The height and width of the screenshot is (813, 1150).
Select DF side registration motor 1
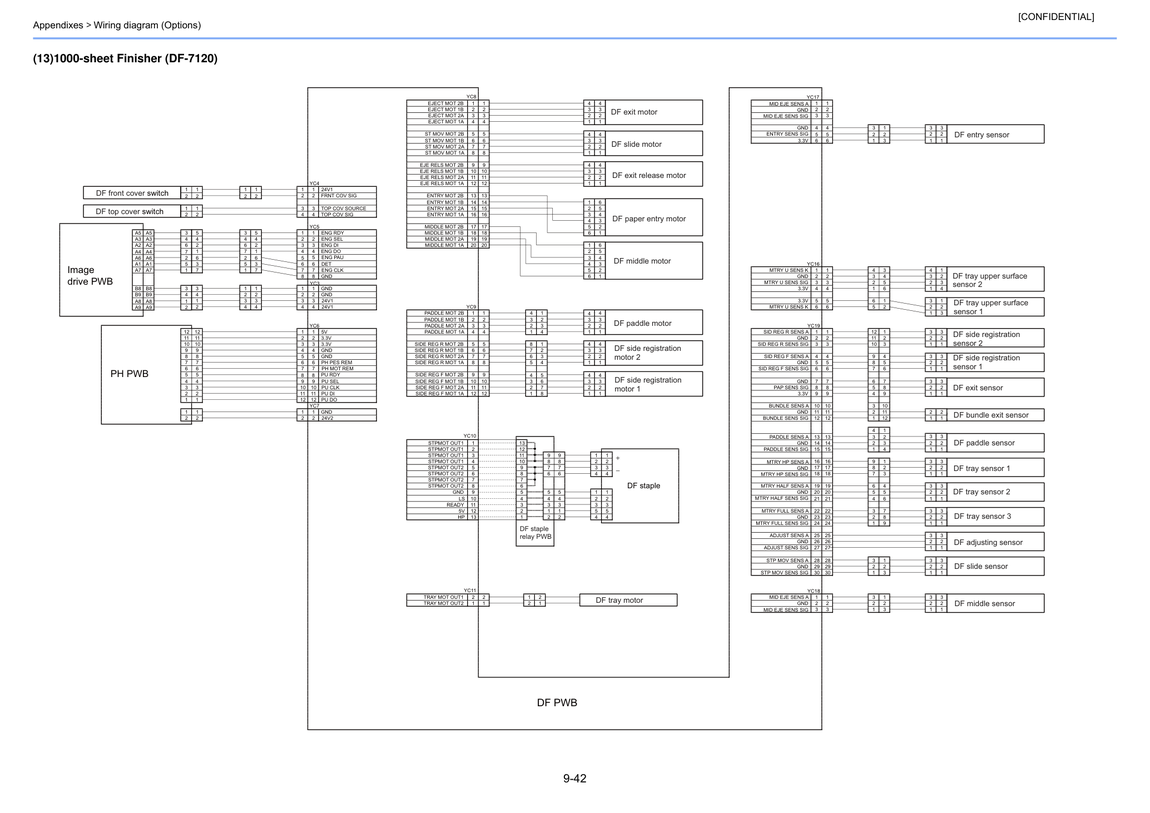[x=653, y=384]
